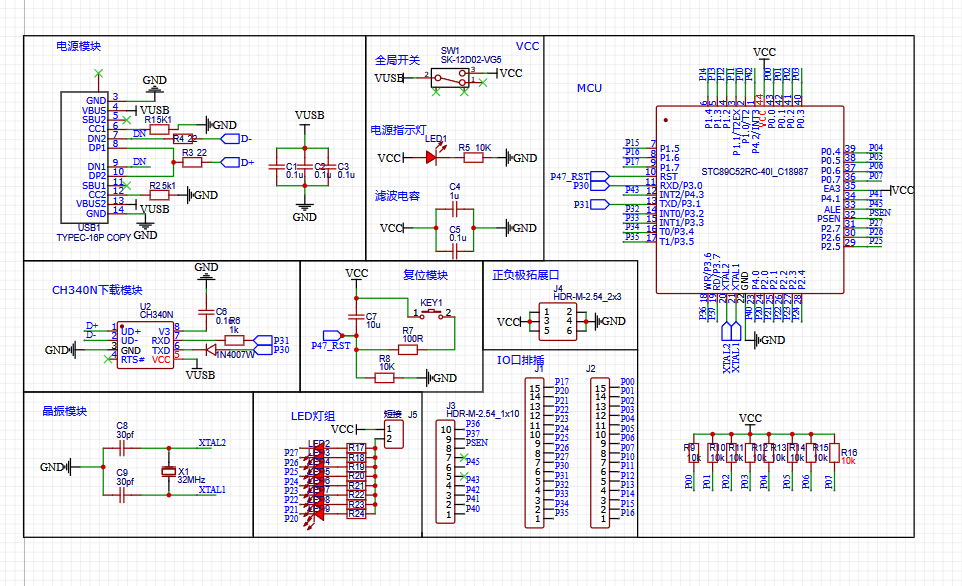This screenshot has height=586, width=962.
Task: Select the CH340N U2 chip symbol
Action: coord(145,345)
